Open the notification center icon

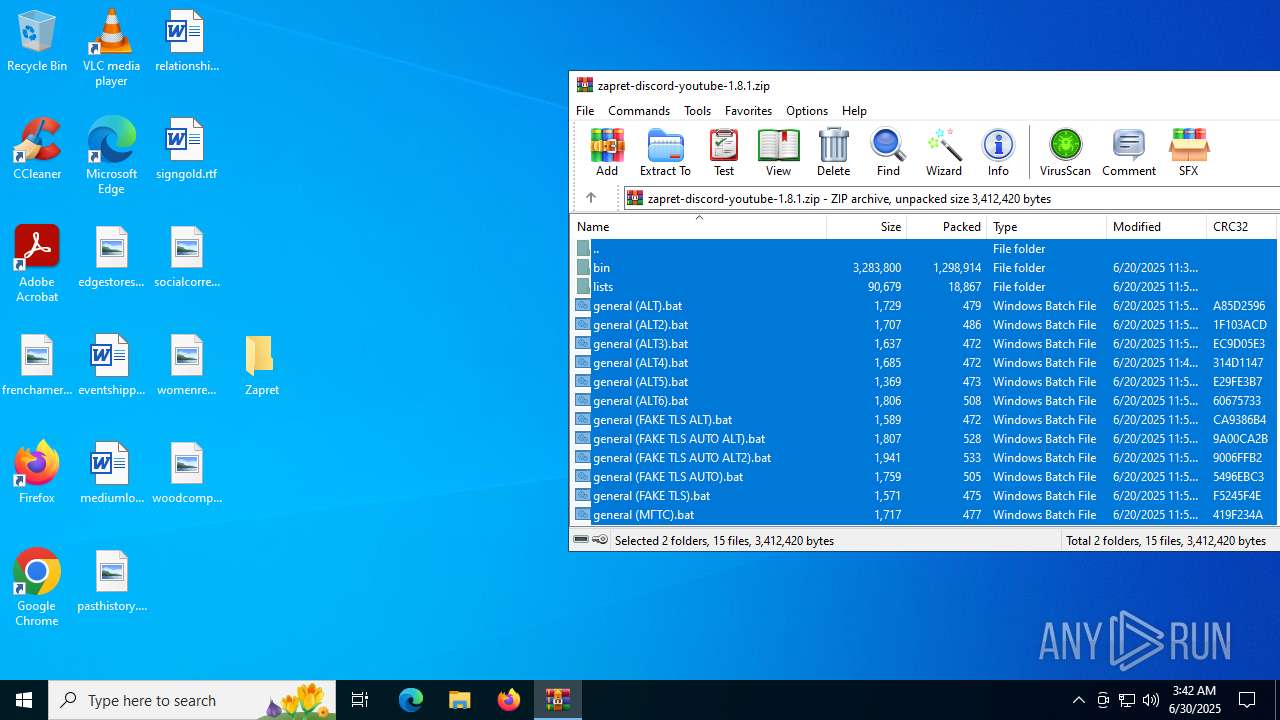point(1247,700)
